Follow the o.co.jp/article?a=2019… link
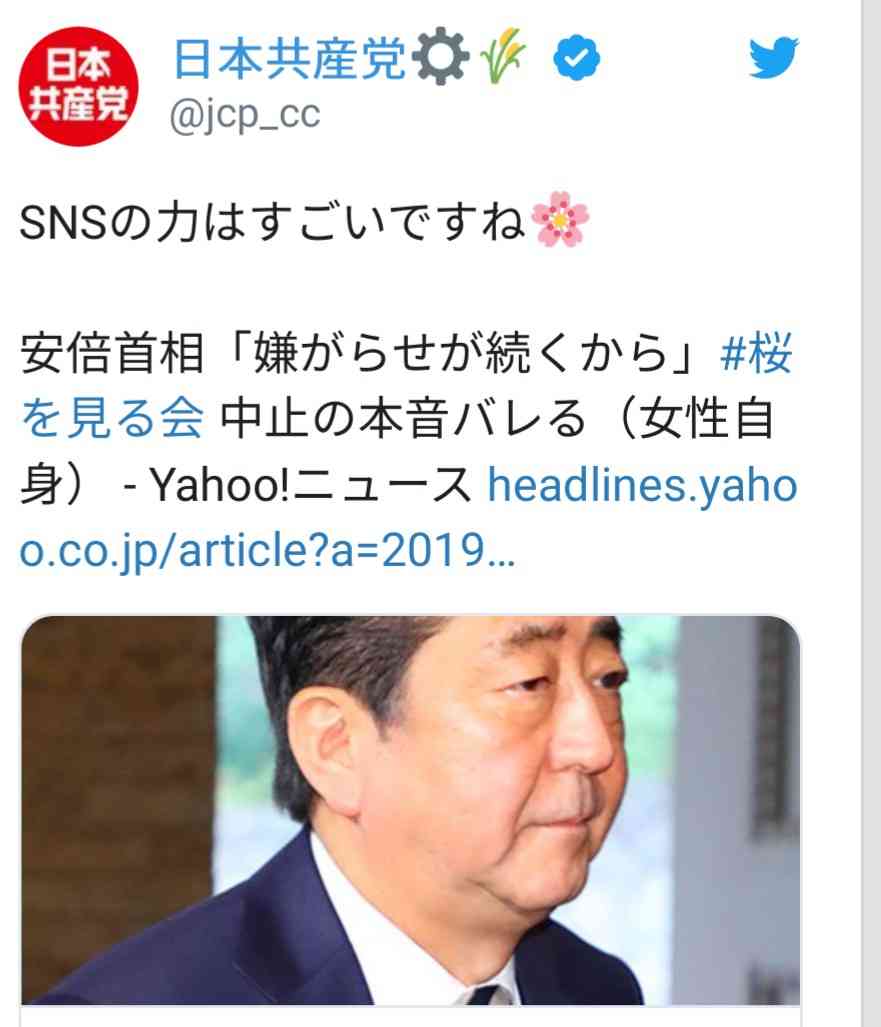The height and width of the screenshot is (1027, 881). (267, 550)
